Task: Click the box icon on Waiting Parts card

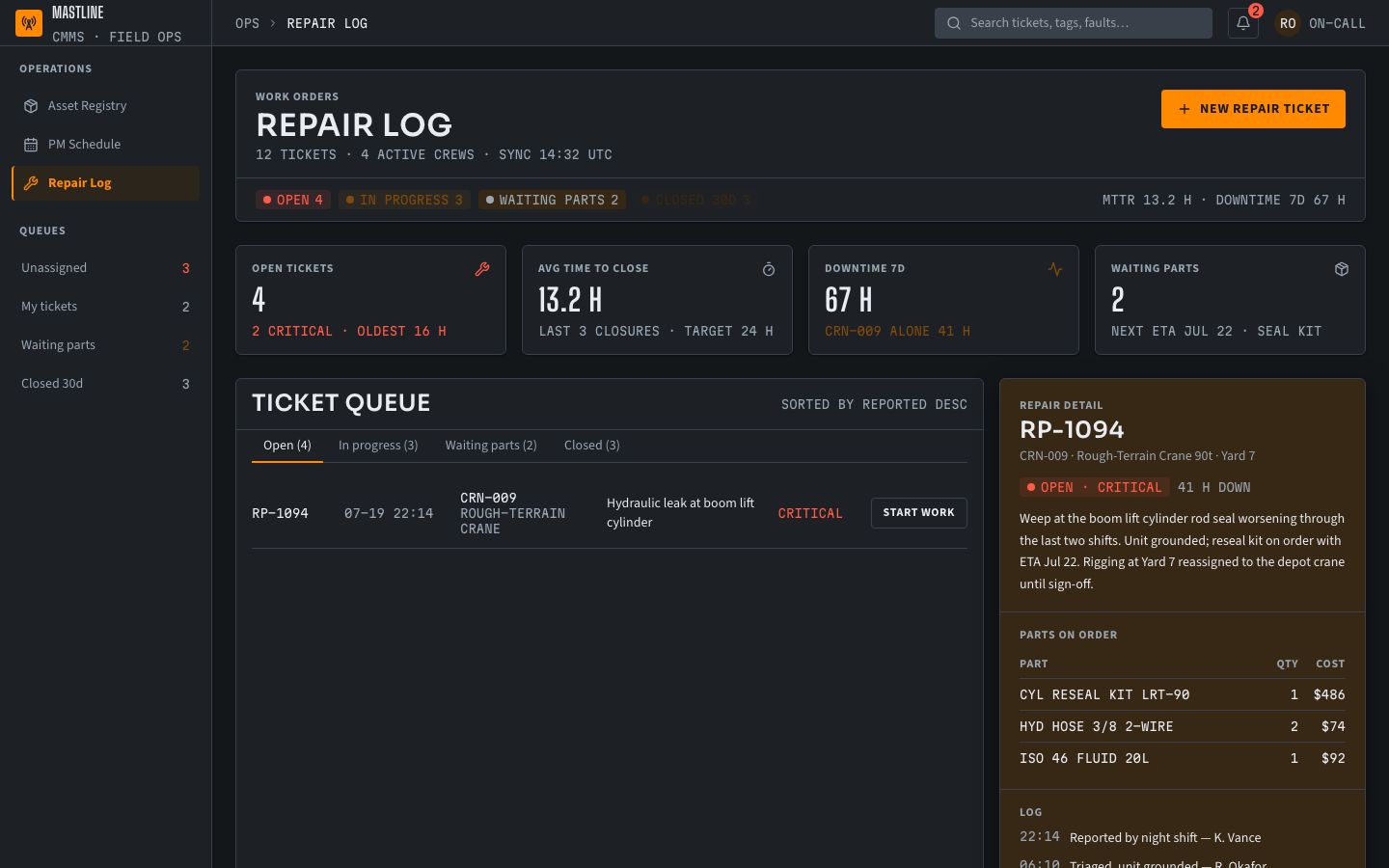Action: (1342, 270)
